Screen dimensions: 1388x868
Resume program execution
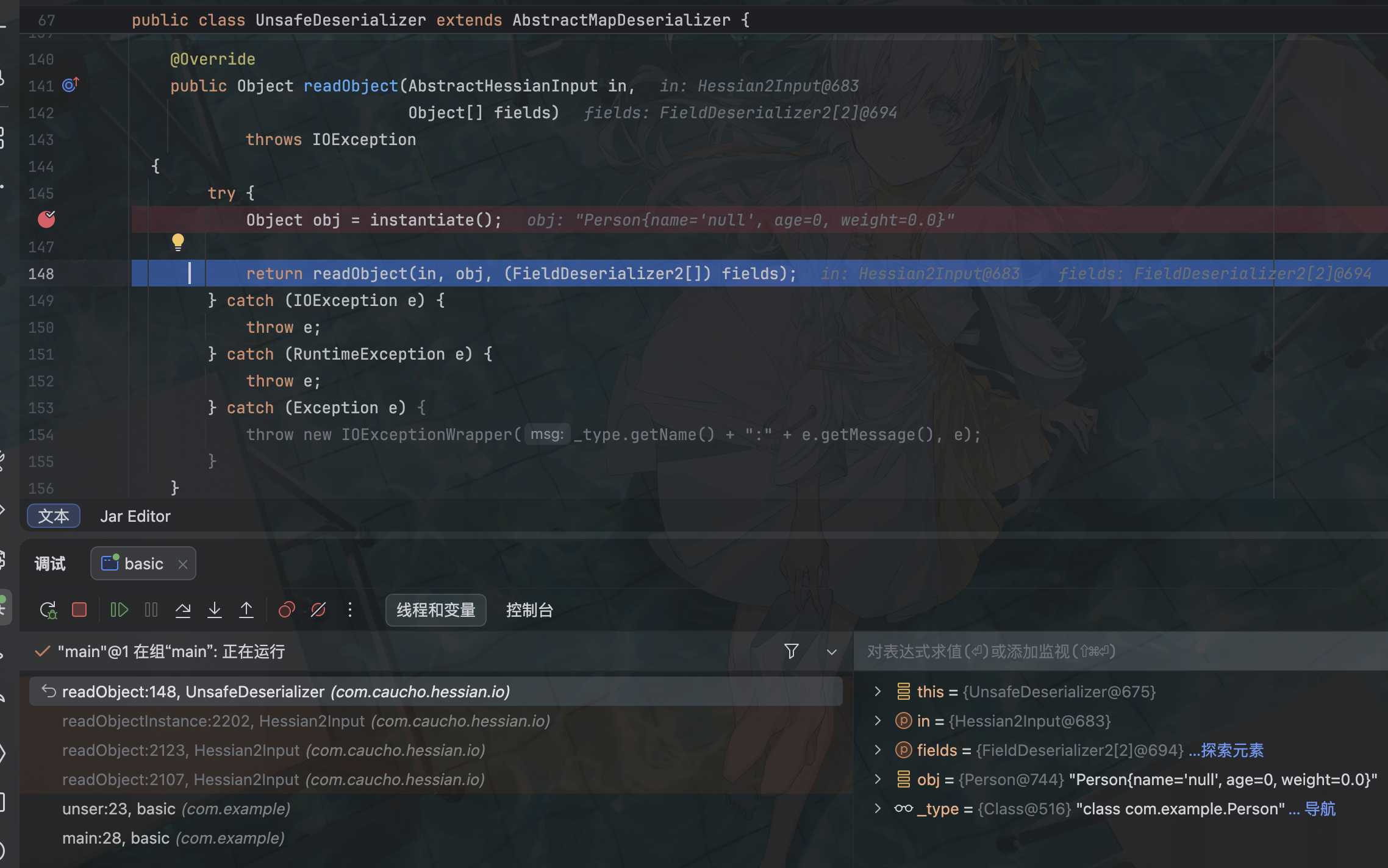pos(119,610)
